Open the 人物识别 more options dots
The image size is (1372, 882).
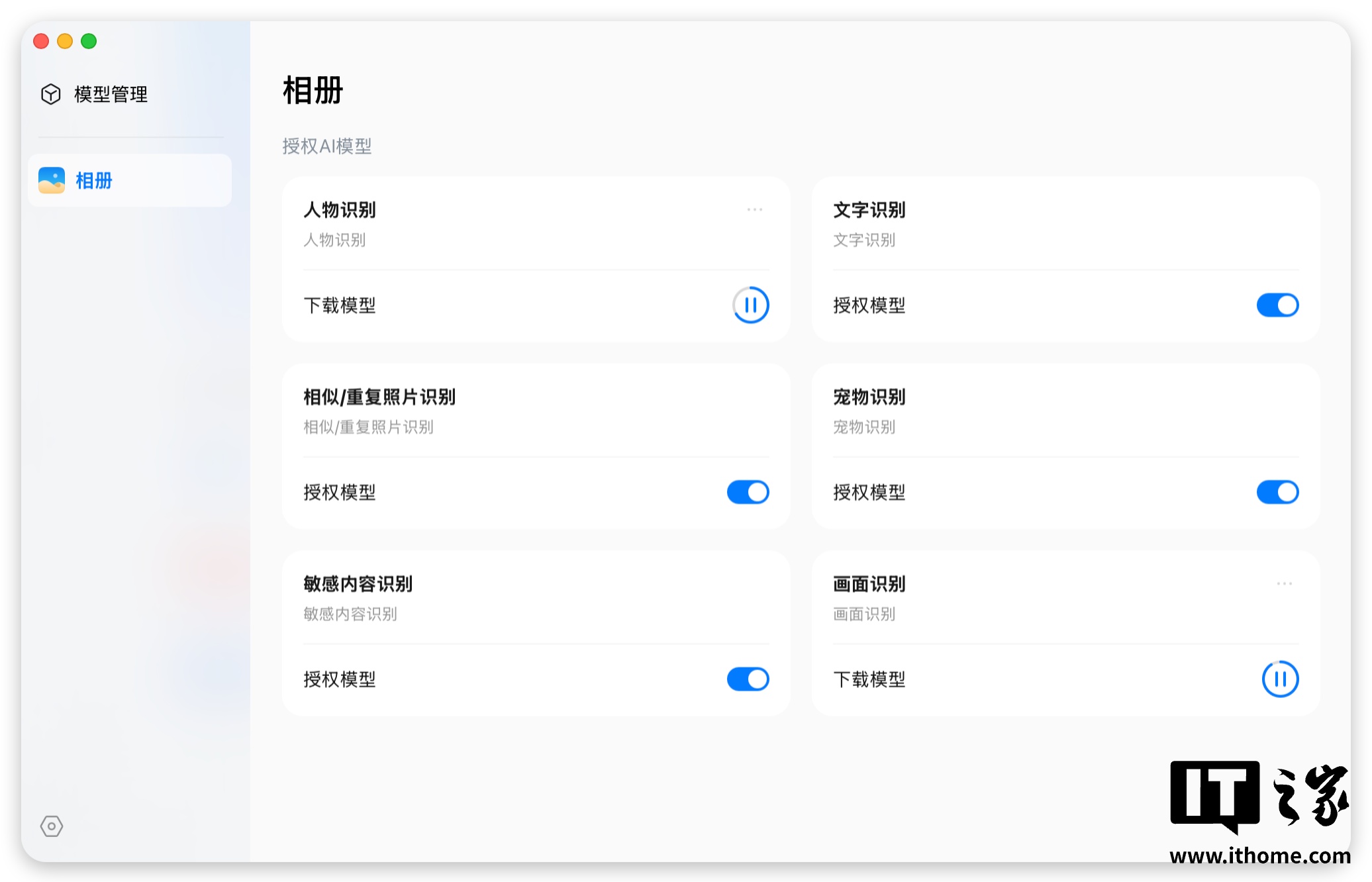[755, 210]
